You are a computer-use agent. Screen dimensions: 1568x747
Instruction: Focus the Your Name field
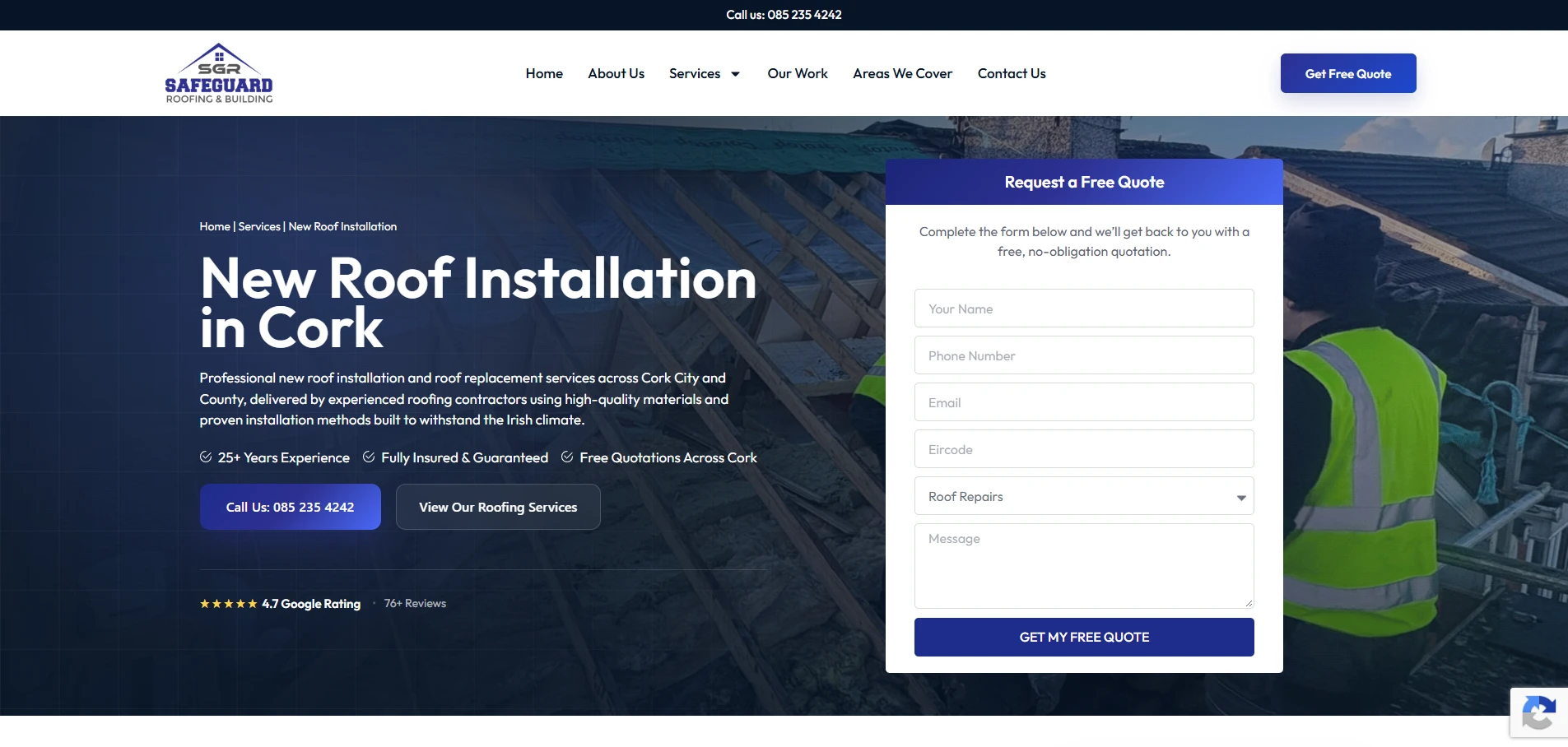tap(1084, 309)
